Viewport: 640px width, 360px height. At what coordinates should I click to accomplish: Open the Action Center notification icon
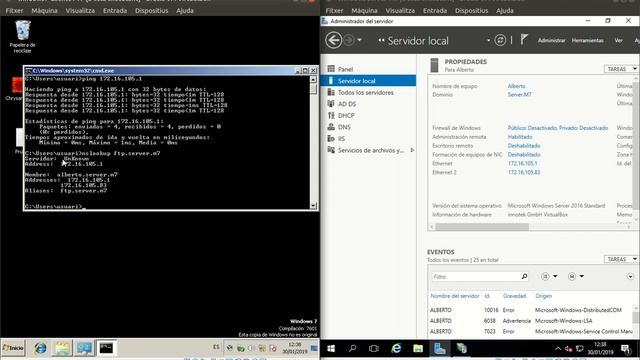point(625,349)
